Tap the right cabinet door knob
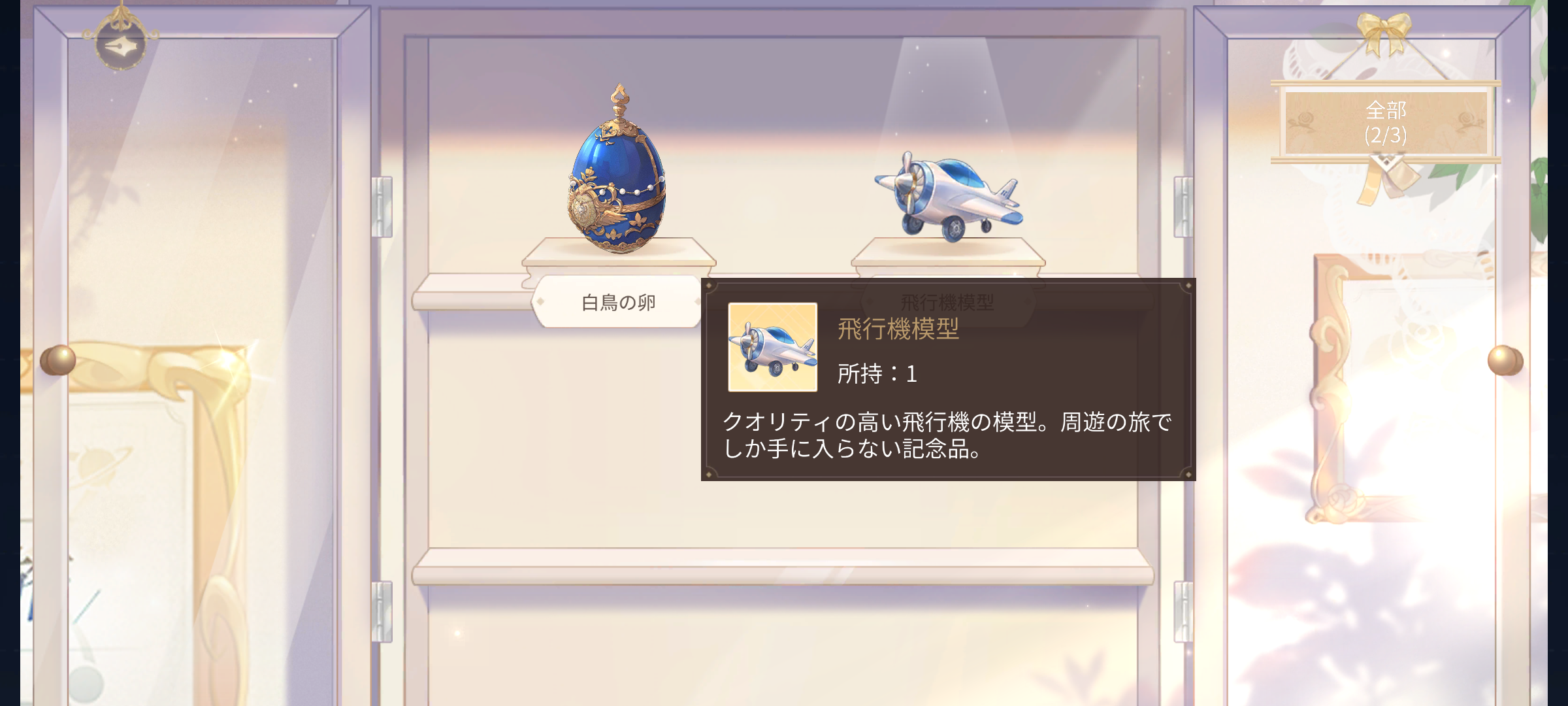The height and width of the screenshot is (706, 1568). (1505, 360)
